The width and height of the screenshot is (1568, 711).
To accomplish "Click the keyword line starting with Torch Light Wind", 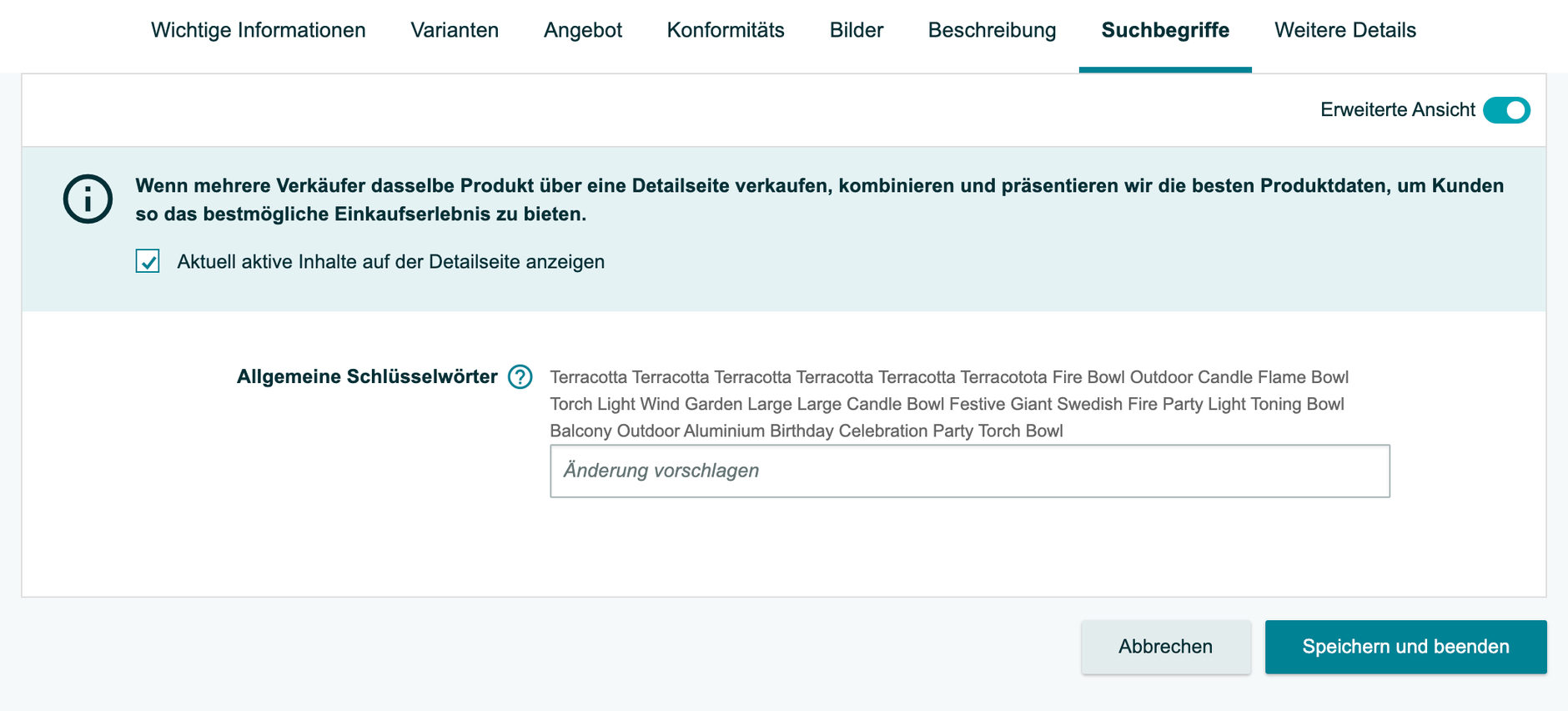I will click(x=947, y=404).
